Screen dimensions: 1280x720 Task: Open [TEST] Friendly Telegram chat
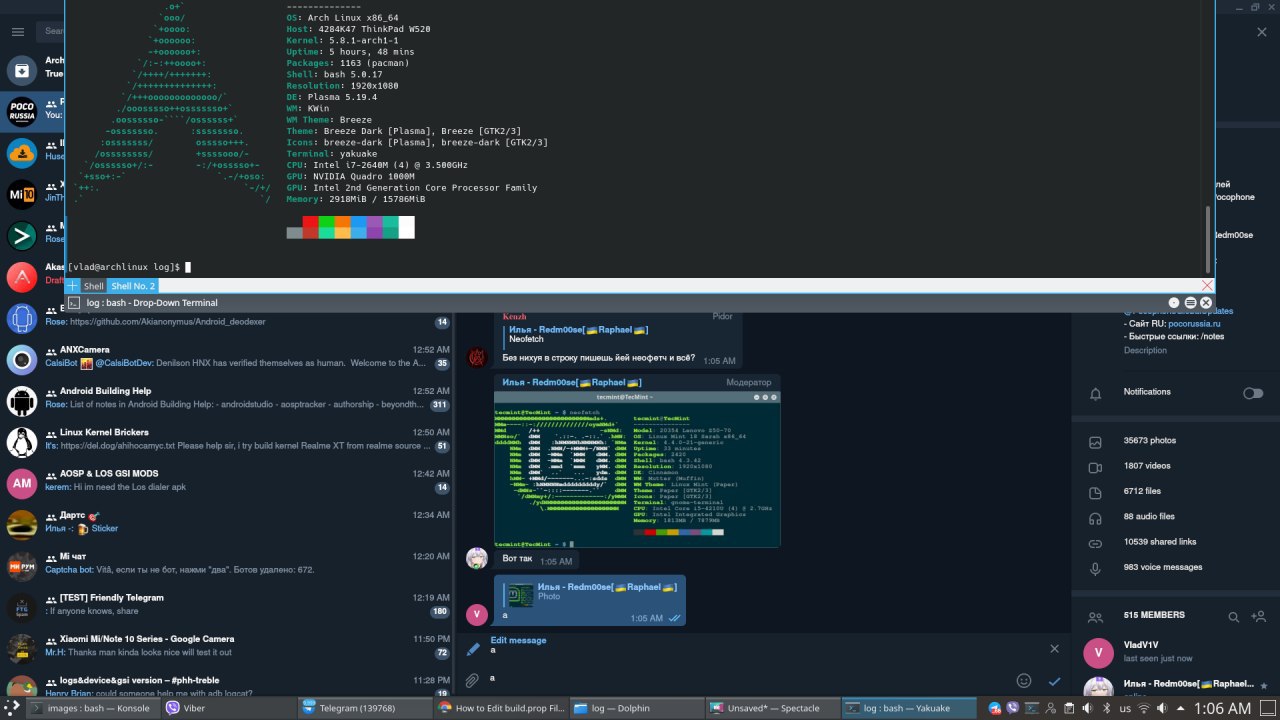228,605
